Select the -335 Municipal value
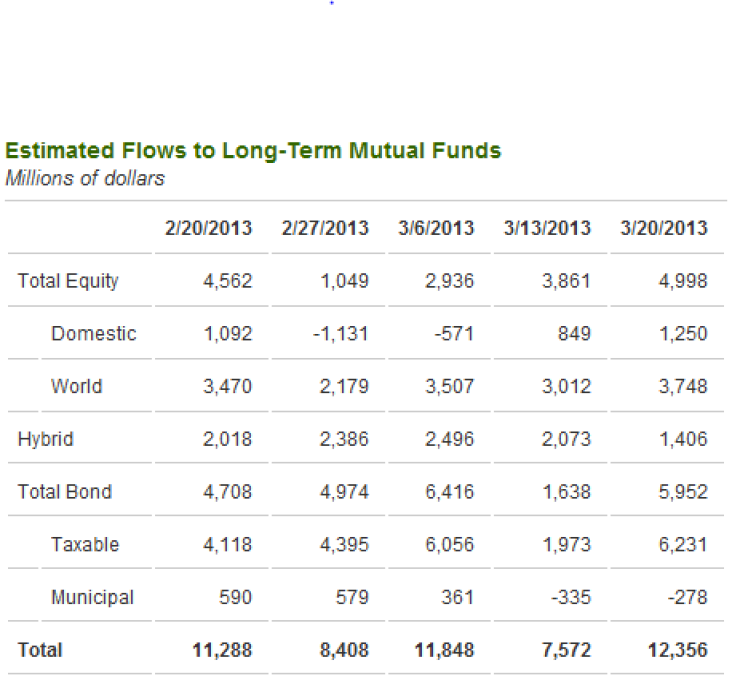Viewport: 740px width, 676px height. (x=573, y=598)
